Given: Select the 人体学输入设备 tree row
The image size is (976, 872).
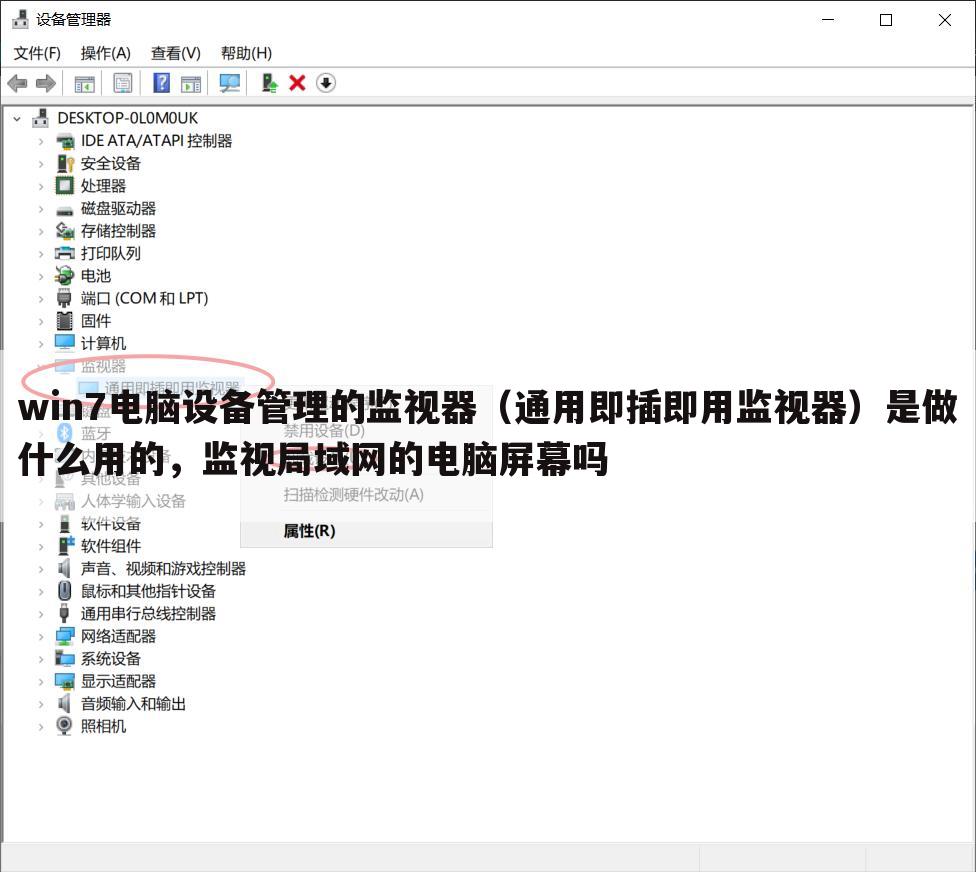Looking at the screenshot, I should 133,501.
